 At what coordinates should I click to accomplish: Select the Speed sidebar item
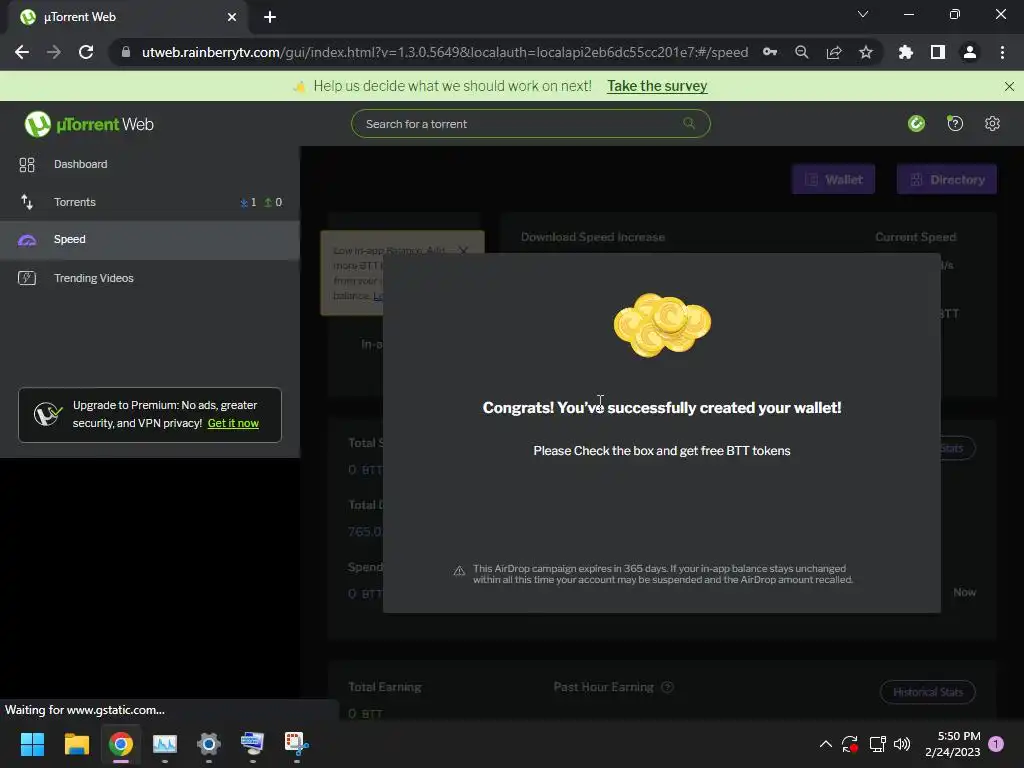(x=150, y=240)
